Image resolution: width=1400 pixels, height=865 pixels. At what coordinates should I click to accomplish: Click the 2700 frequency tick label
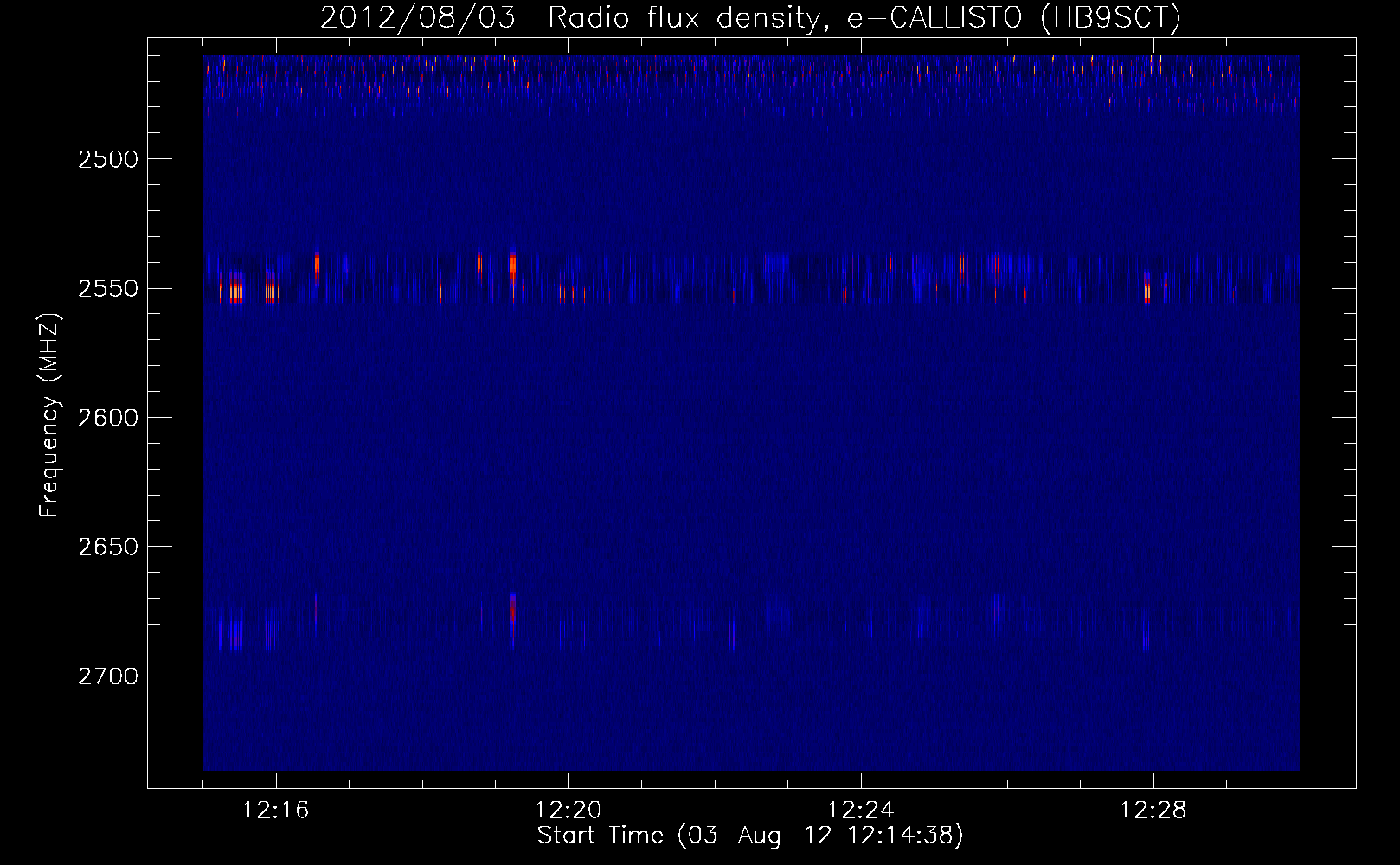[108, 676]
